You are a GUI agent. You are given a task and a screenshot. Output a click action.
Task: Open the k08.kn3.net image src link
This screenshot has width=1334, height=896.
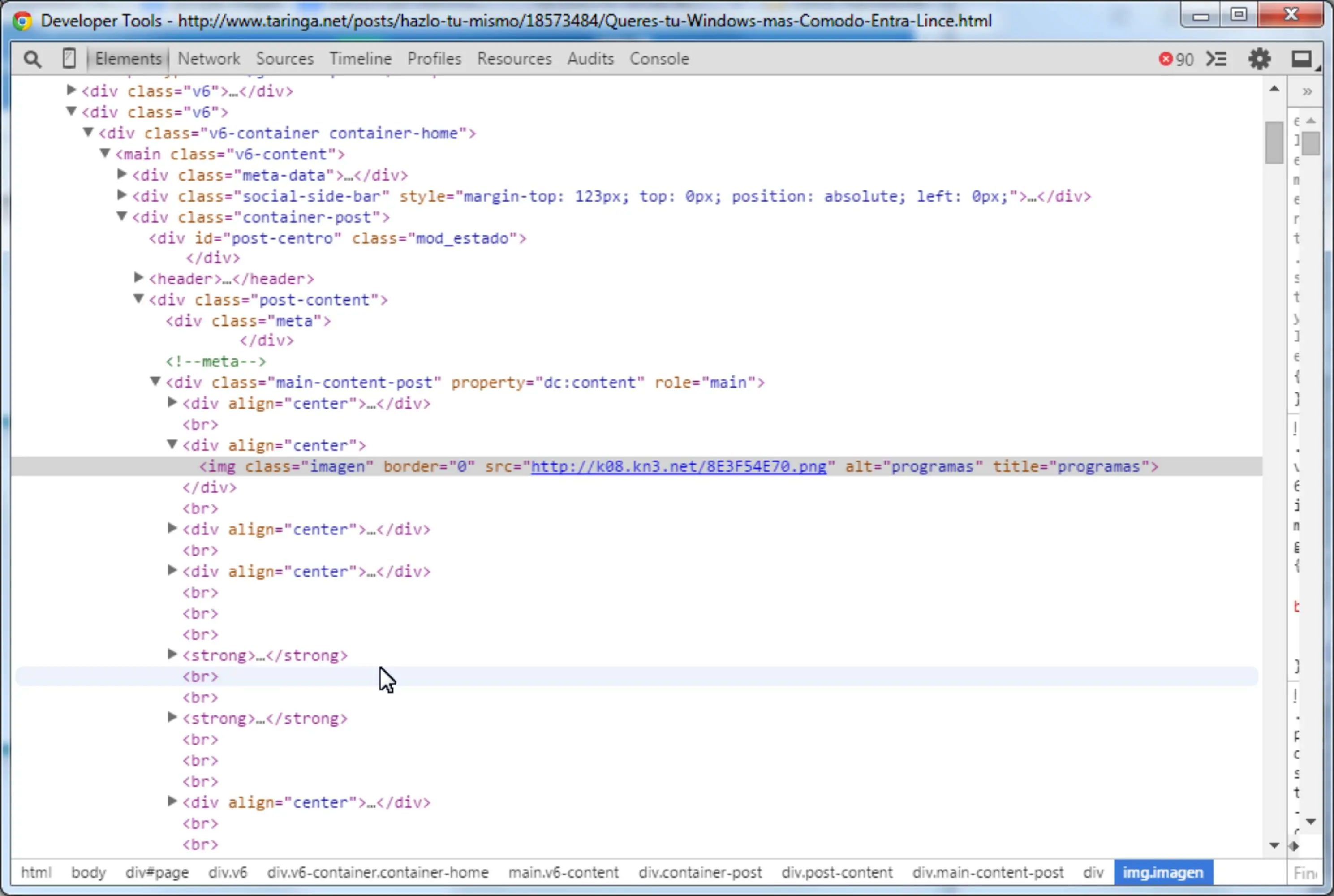(679, 467)
